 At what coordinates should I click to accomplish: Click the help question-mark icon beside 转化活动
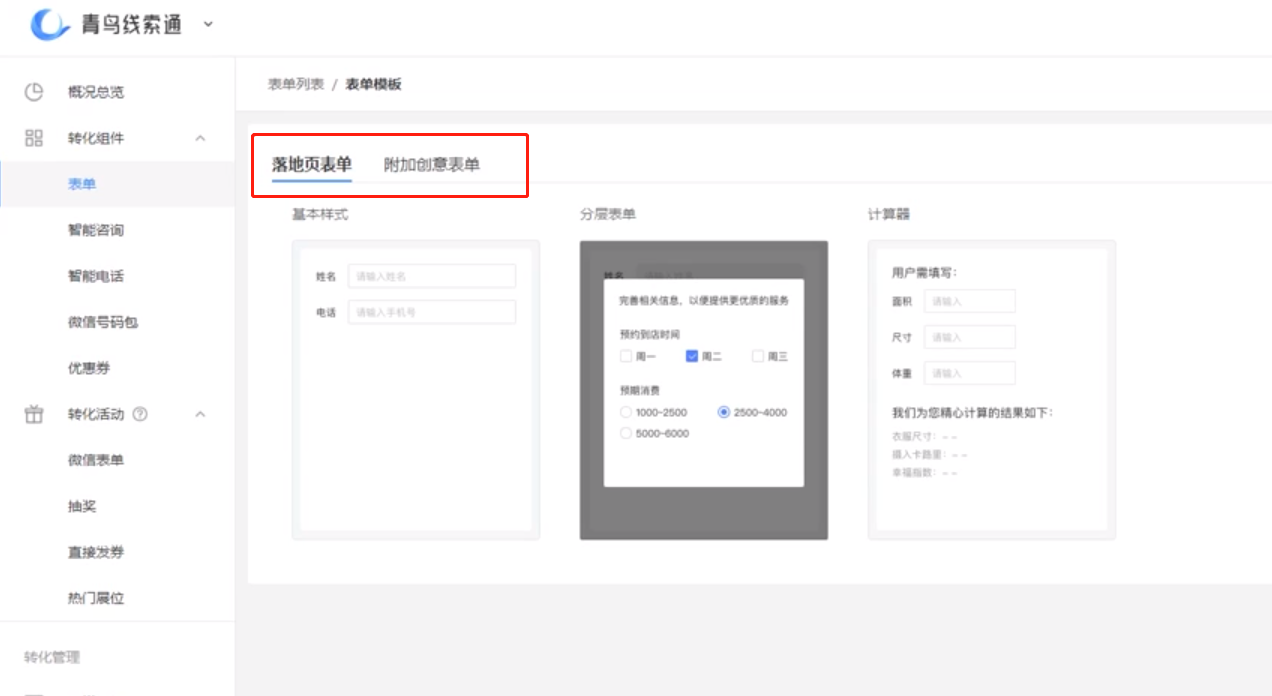coord(140,414)
